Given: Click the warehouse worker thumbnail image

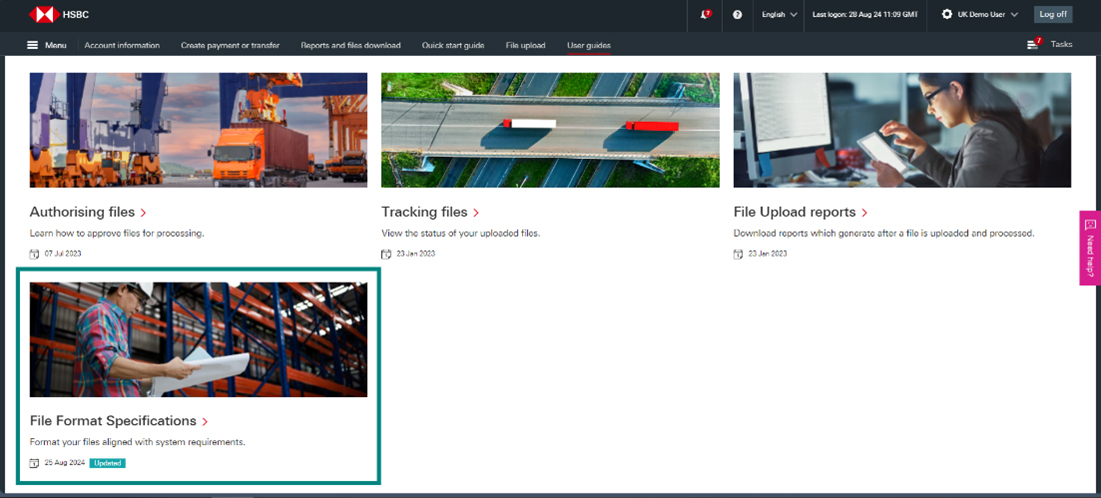Looking at the screenshot, I should click(198, 339).
